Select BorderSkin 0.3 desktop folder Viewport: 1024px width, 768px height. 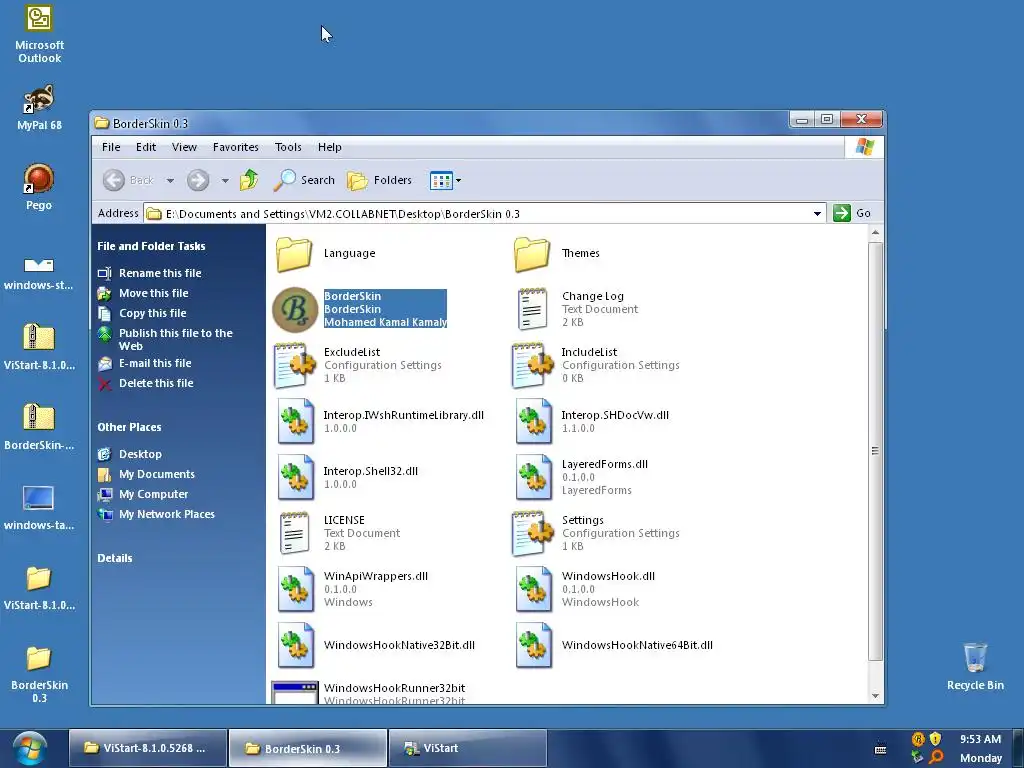pos(39,674)
